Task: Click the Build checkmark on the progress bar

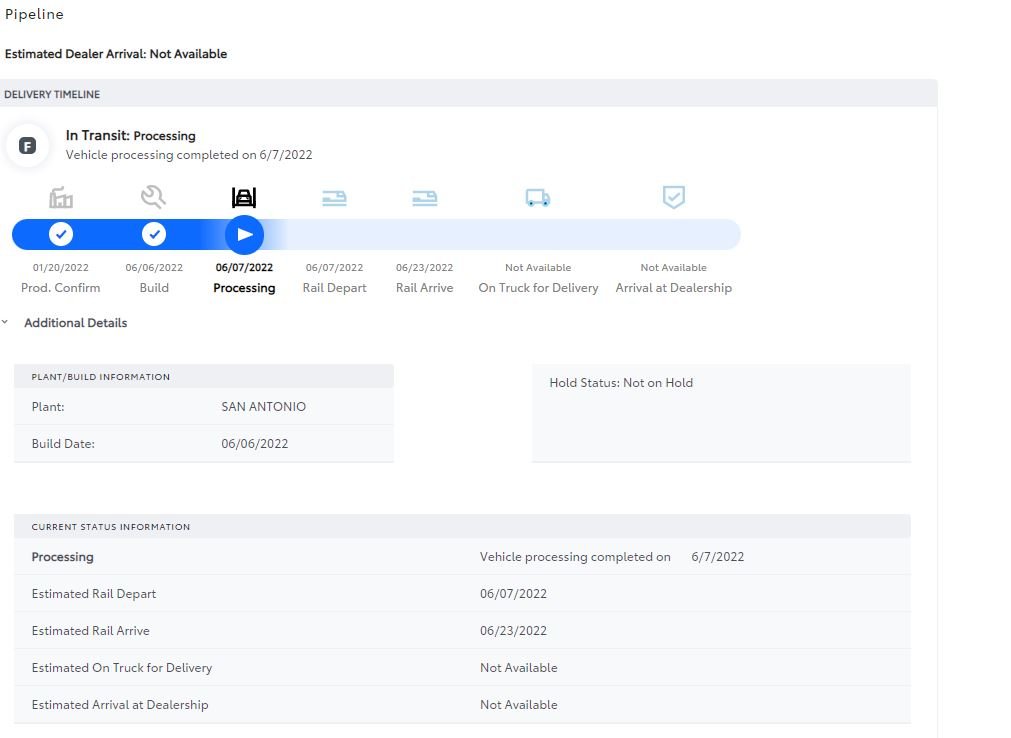Action: 154,234
